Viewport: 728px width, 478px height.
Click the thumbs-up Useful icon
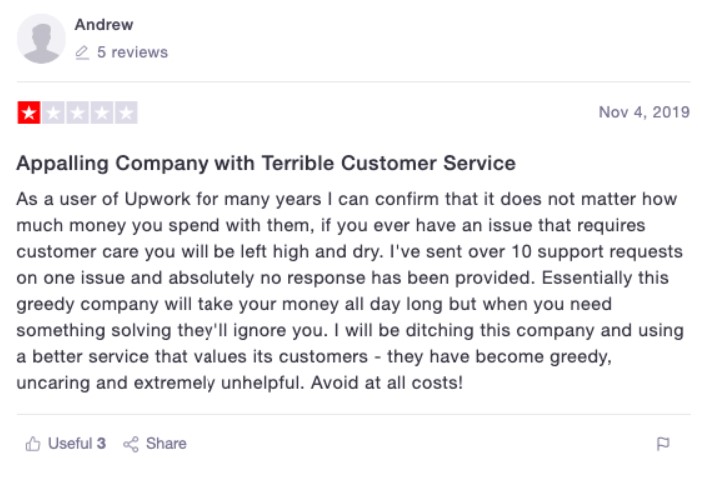[32, 444]
